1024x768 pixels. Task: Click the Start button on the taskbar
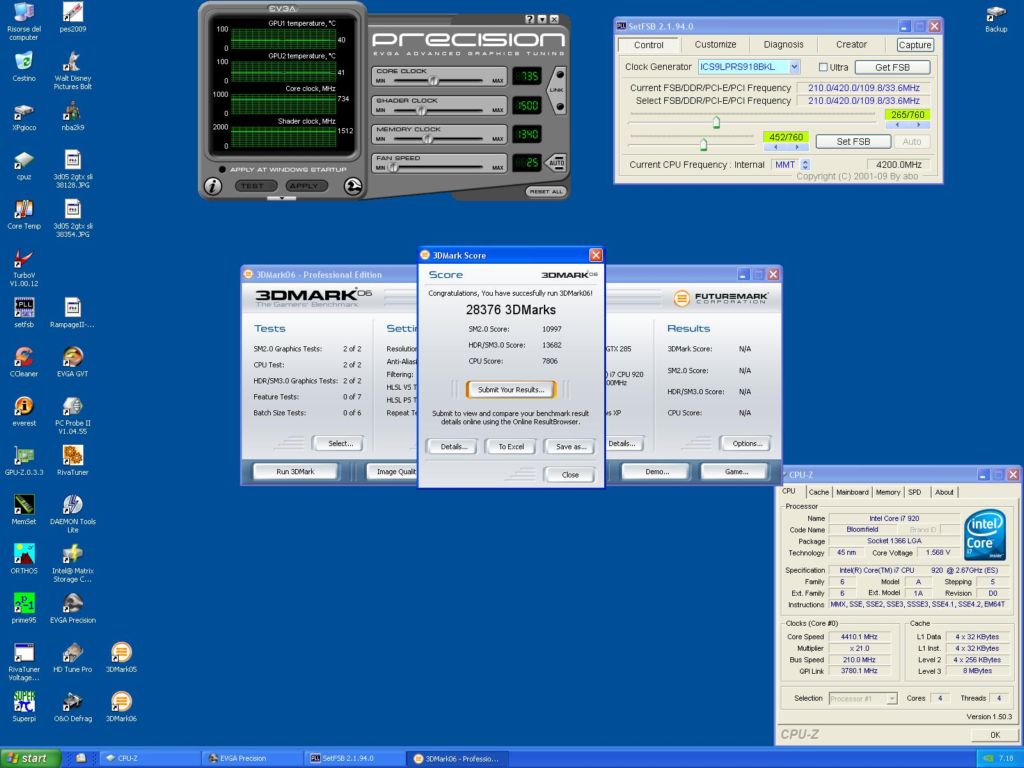click(x=30, y=758)
